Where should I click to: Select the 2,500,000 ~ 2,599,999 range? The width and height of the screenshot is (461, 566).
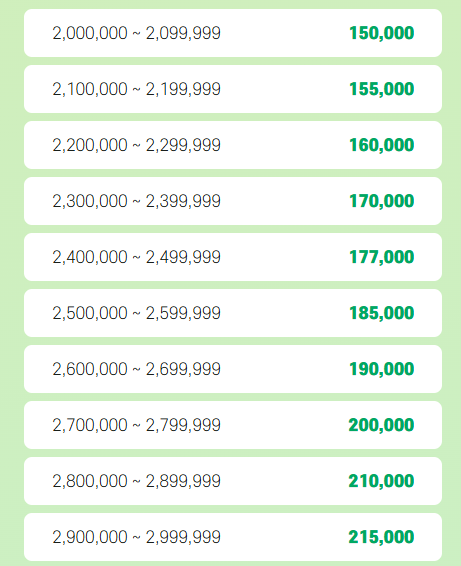click(136, 313)
